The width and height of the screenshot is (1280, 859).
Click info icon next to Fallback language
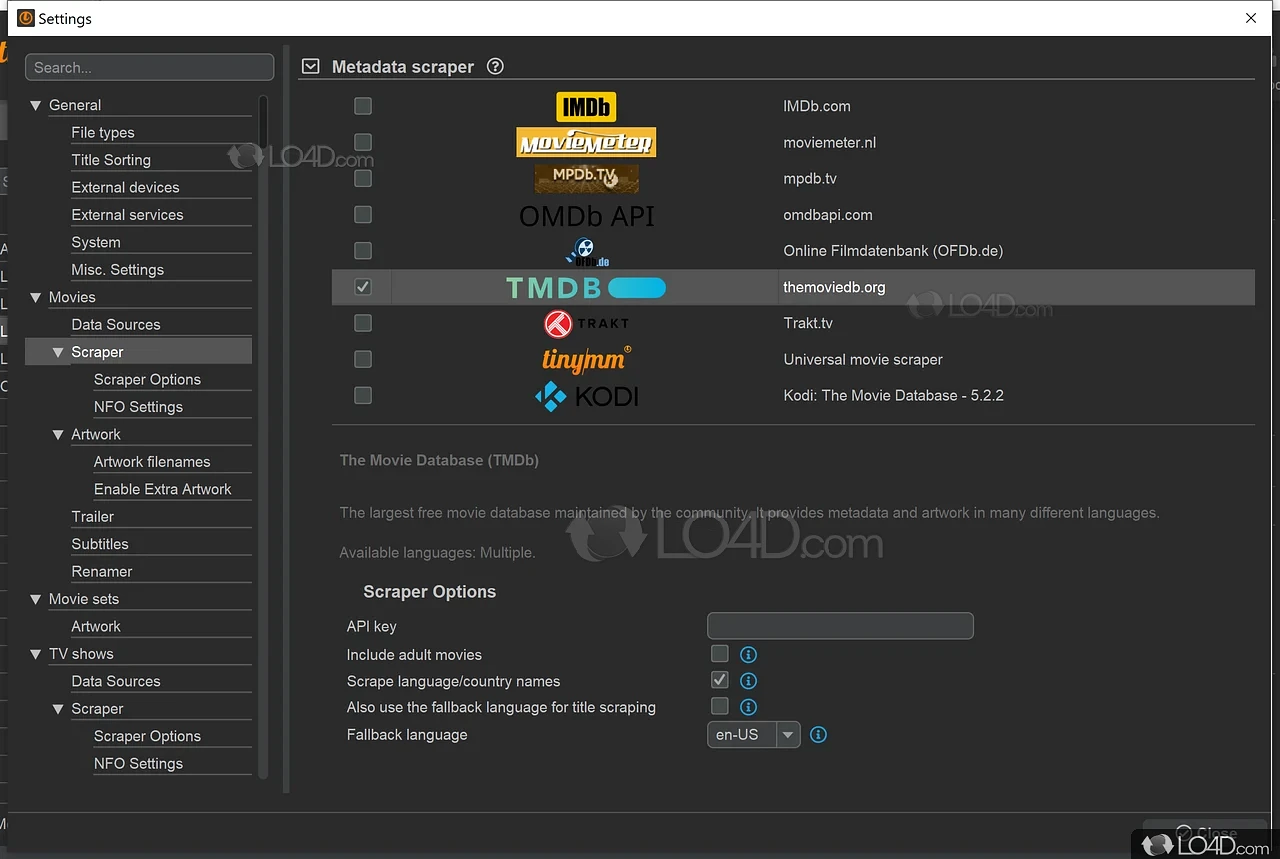tap(818, 735)
